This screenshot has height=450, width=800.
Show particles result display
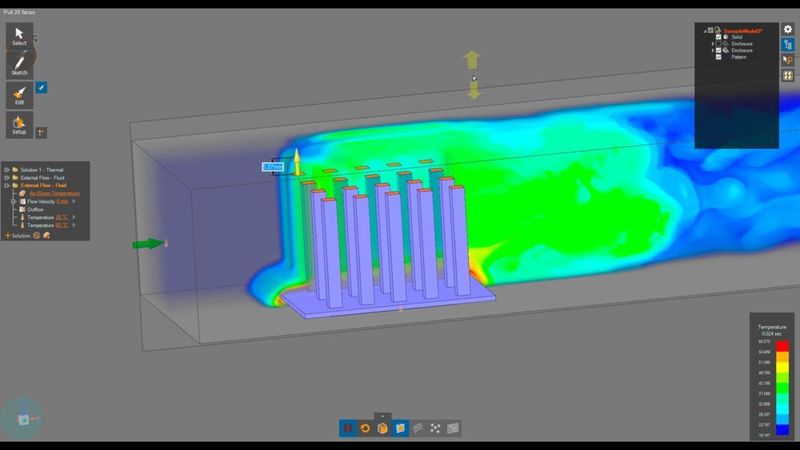point(435,428)
